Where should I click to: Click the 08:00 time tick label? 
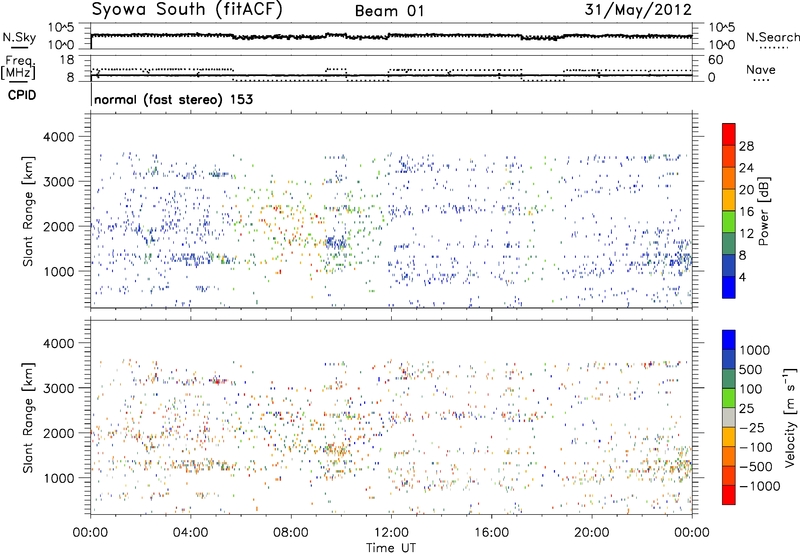point(290,533)
